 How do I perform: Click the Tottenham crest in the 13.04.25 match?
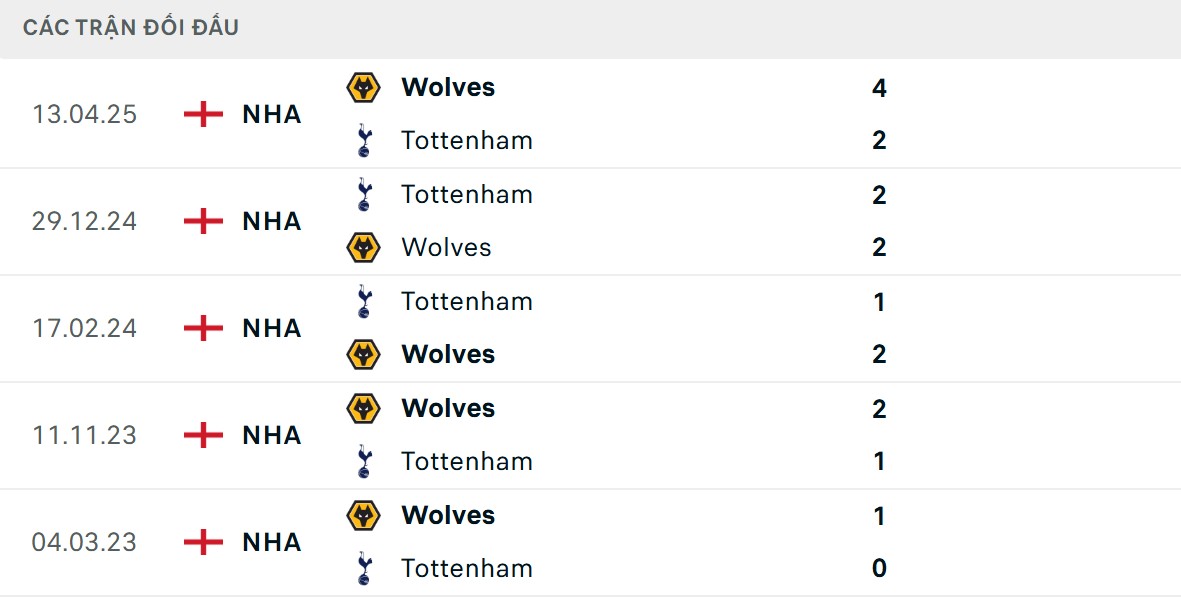363,140
